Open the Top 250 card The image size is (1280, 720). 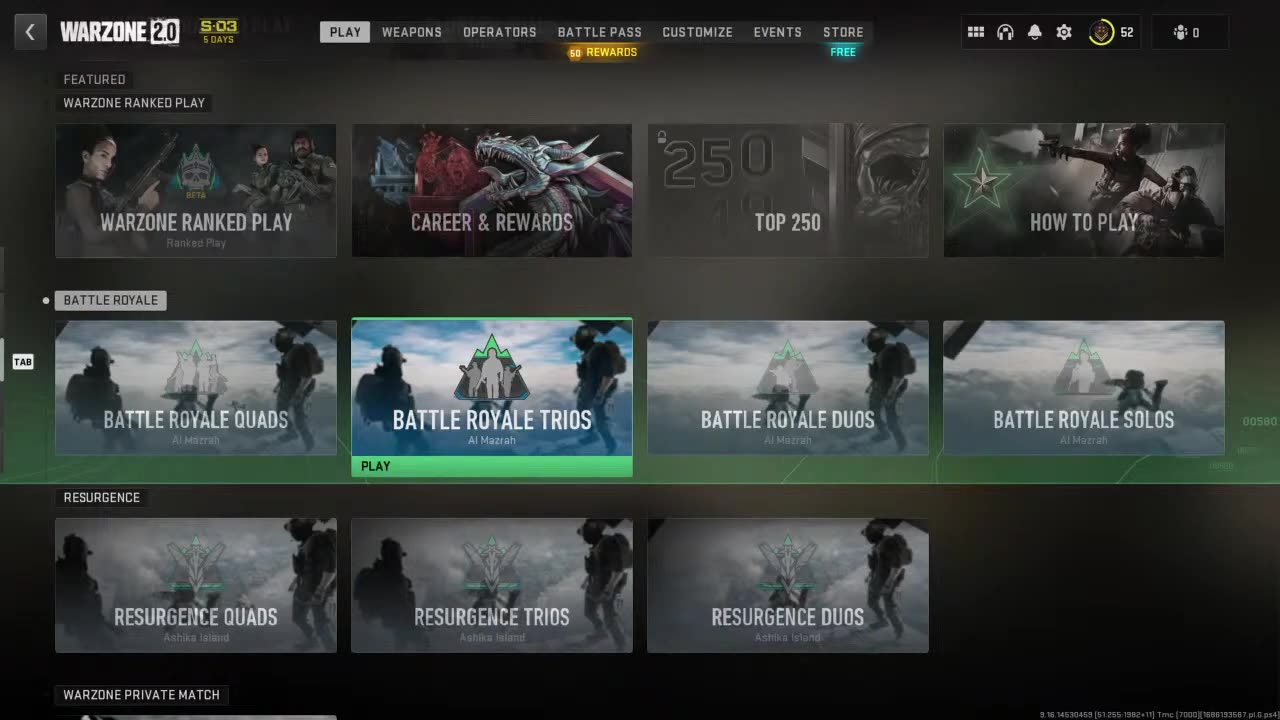[788, 190]
